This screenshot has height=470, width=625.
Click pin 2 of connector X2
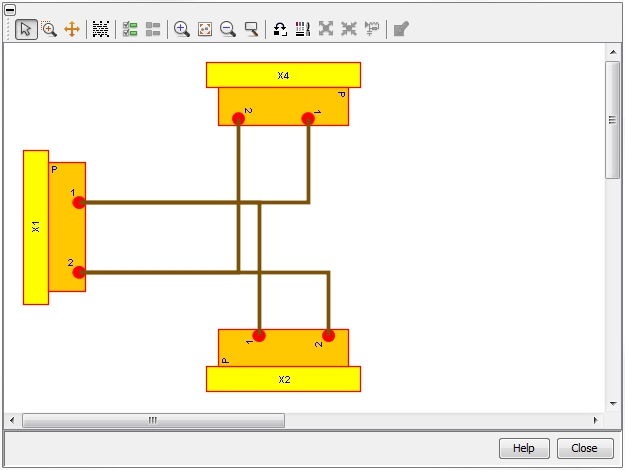(328, 336)
